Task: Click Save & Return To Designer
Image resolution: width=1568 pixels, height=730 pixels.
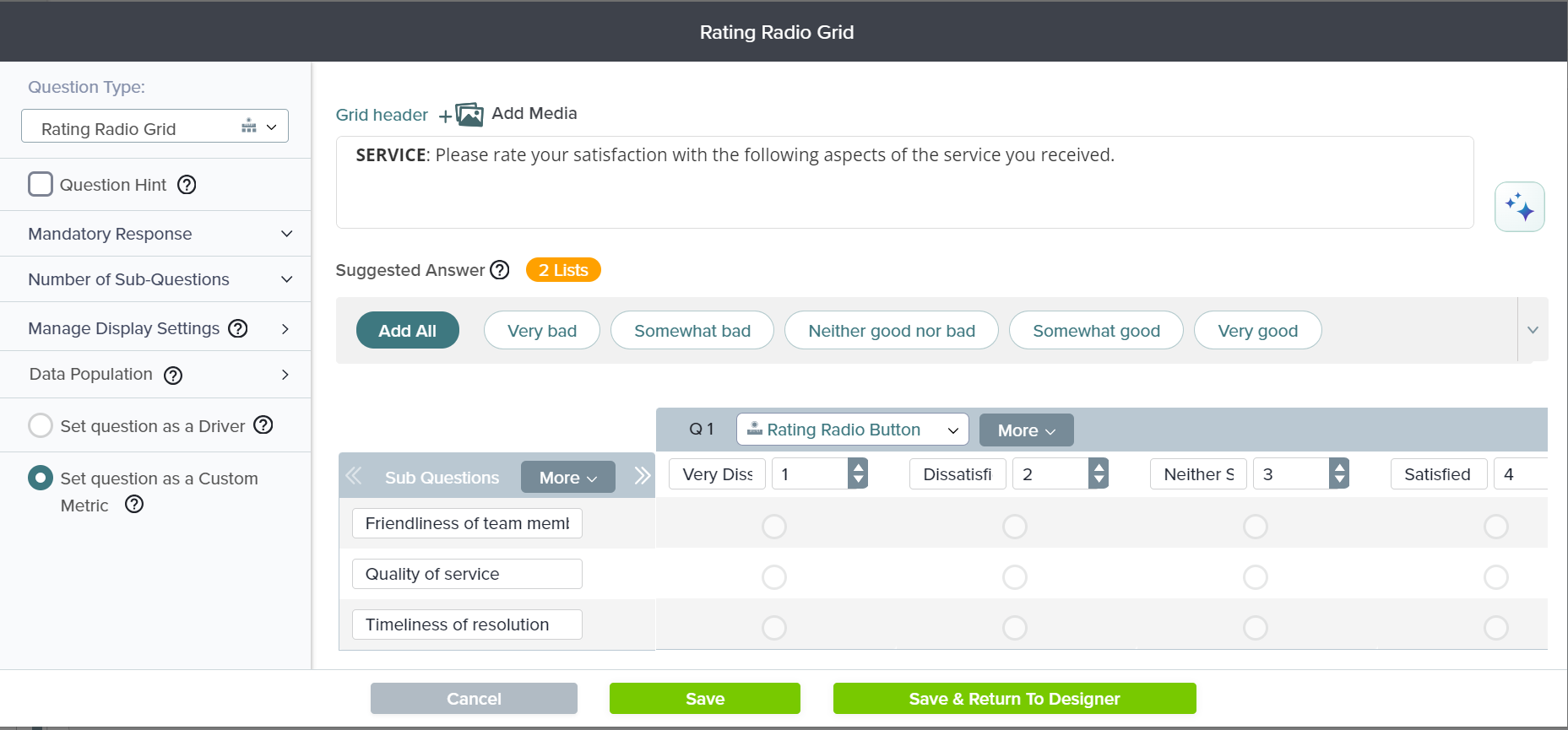Action: point(1014,699)
